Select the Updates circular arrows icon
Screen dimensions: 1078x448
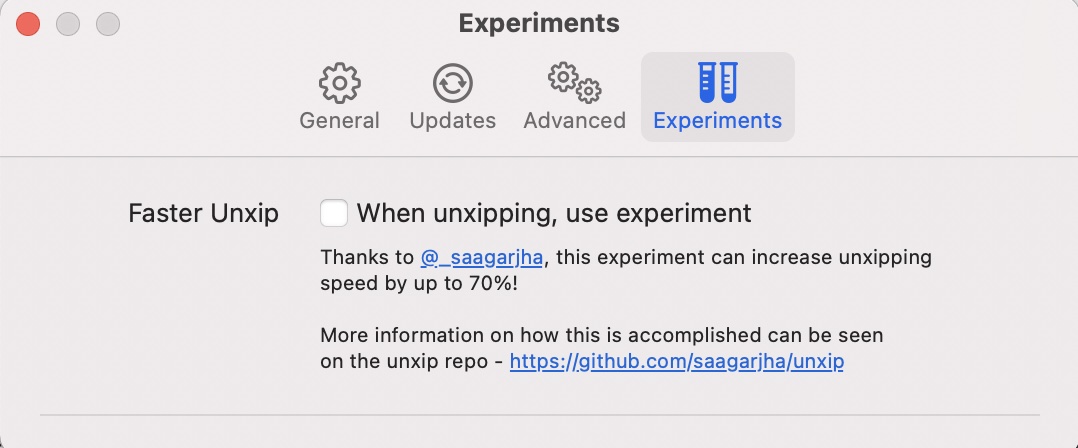(452, 83)
